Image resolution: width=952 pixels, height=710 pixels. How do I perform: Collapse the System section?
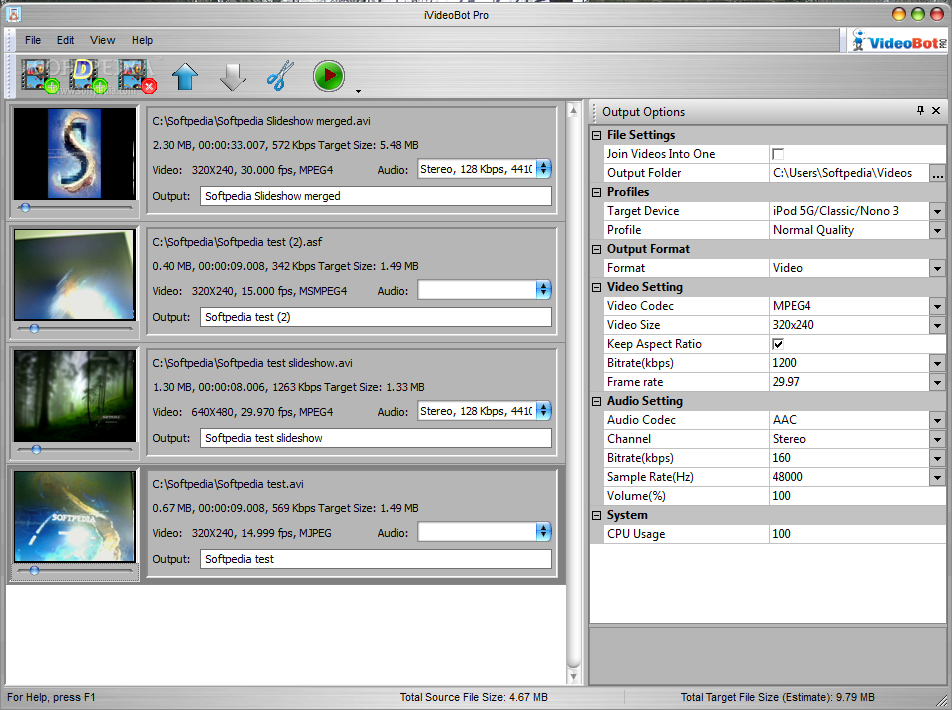pyautogui.click(x=597, y=516)
